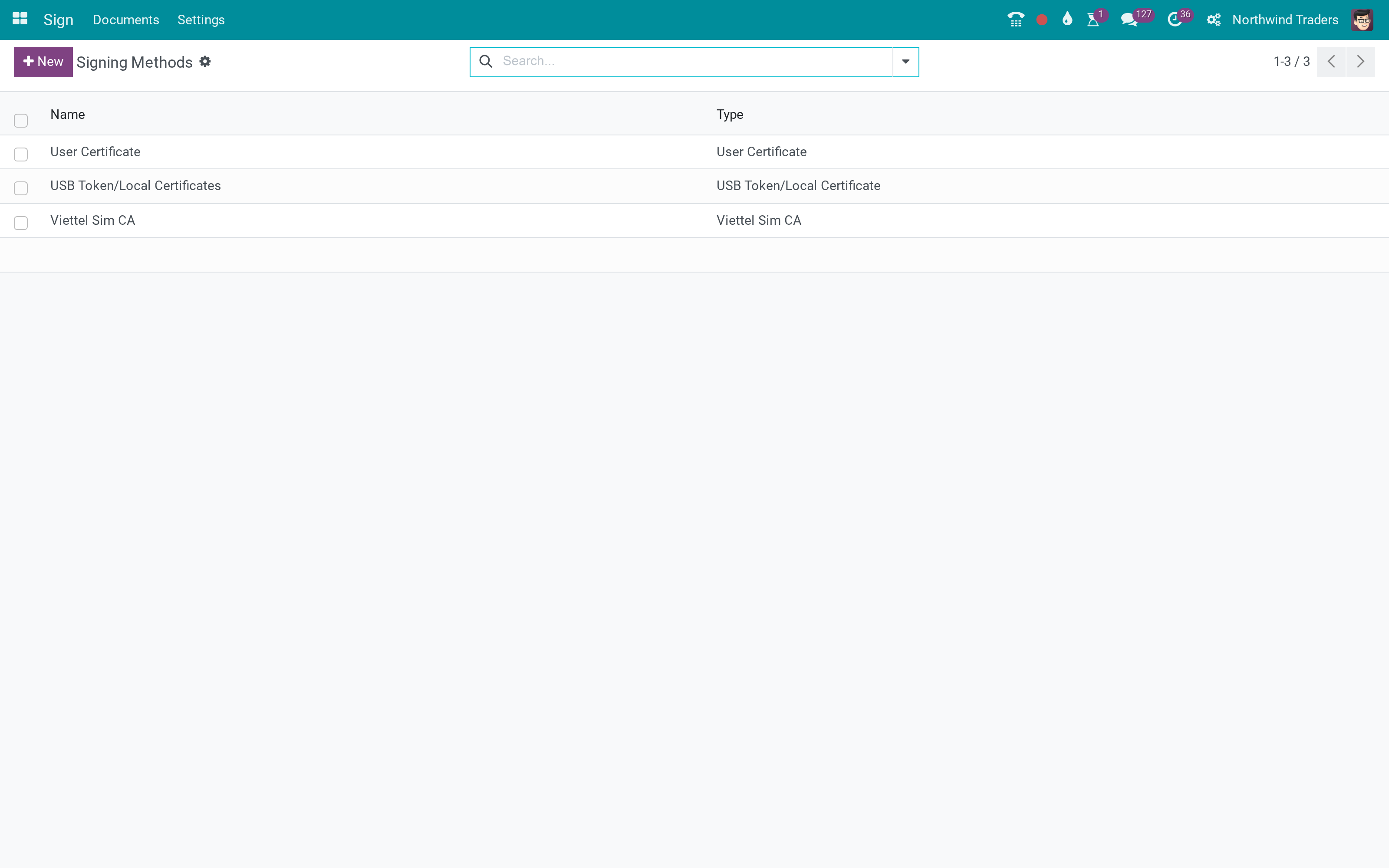The height and width of the screenshot is (868, 1389).
Task: Go to next page arrow
Action: (1360, 62)
